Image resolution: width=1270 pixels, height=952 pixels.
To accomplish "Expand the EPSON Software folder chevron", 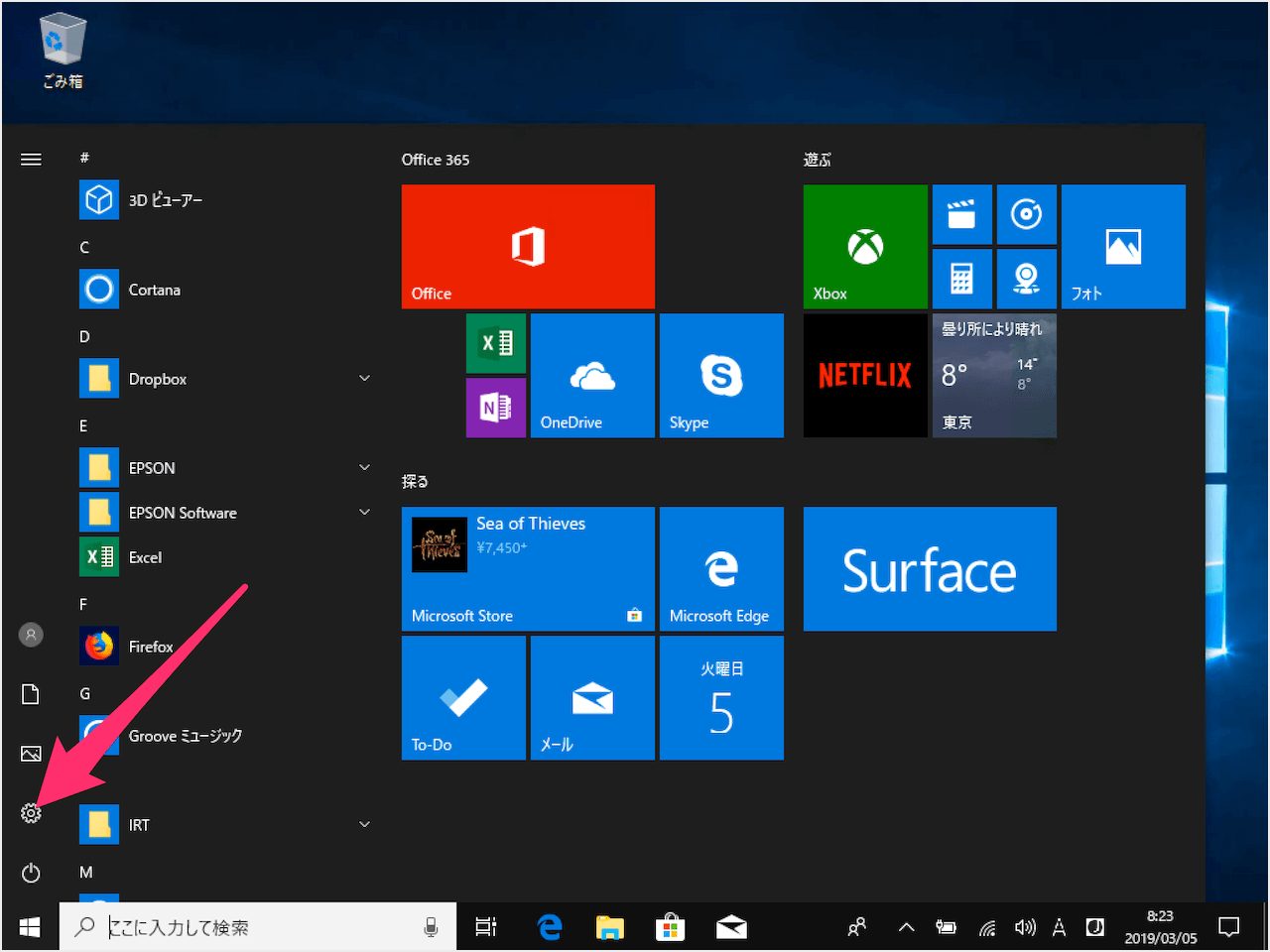I will coord(364,513).
